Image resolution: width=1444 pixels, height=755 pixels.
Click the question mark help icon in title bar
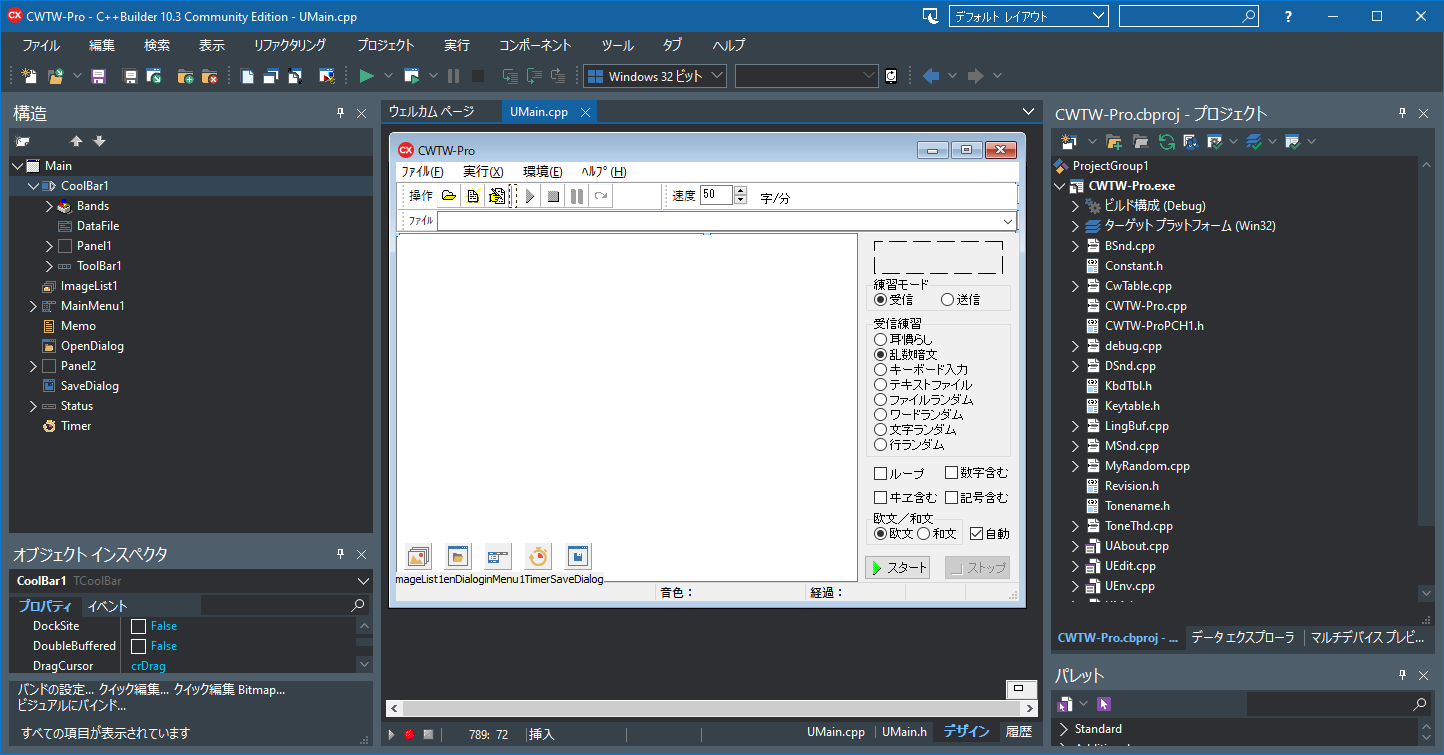pyautogui.click(x=1289, y=16)
